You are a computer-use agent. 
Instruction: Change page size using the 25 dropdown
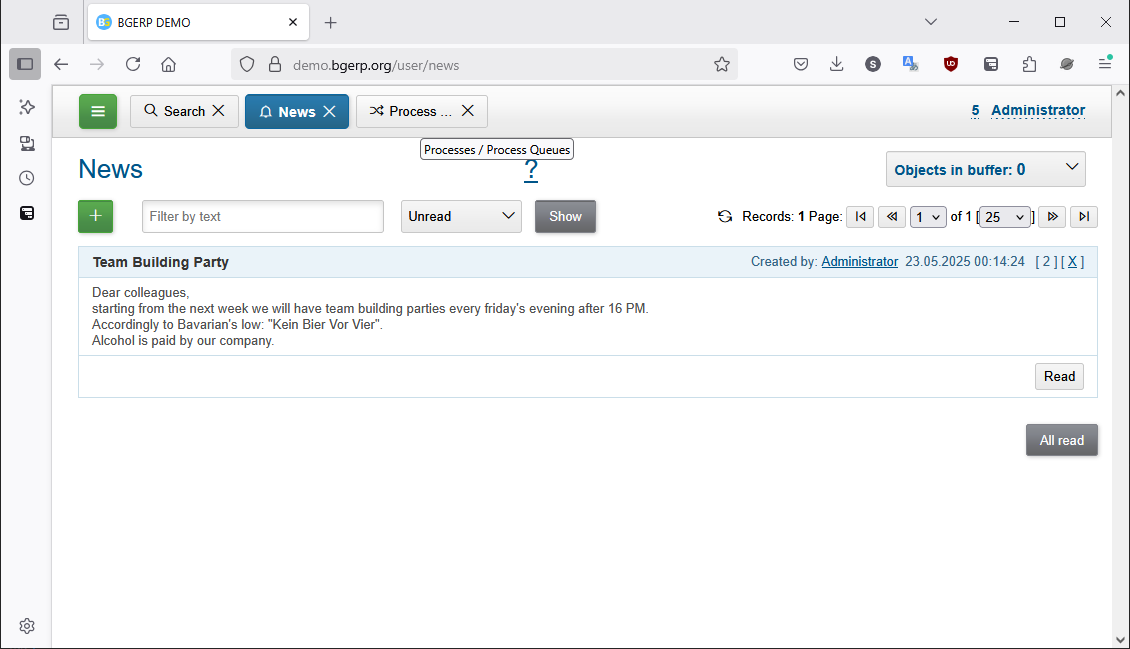pos(1004,216)
